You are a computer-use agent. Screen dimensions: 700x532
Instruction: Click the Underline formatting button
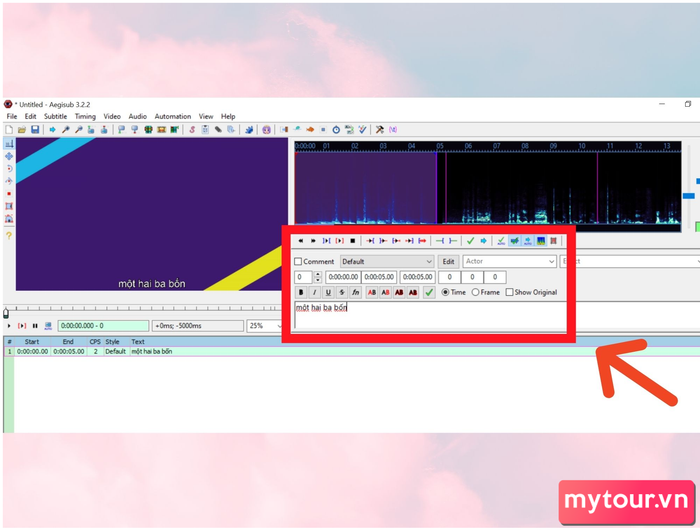tap(328, 292)
